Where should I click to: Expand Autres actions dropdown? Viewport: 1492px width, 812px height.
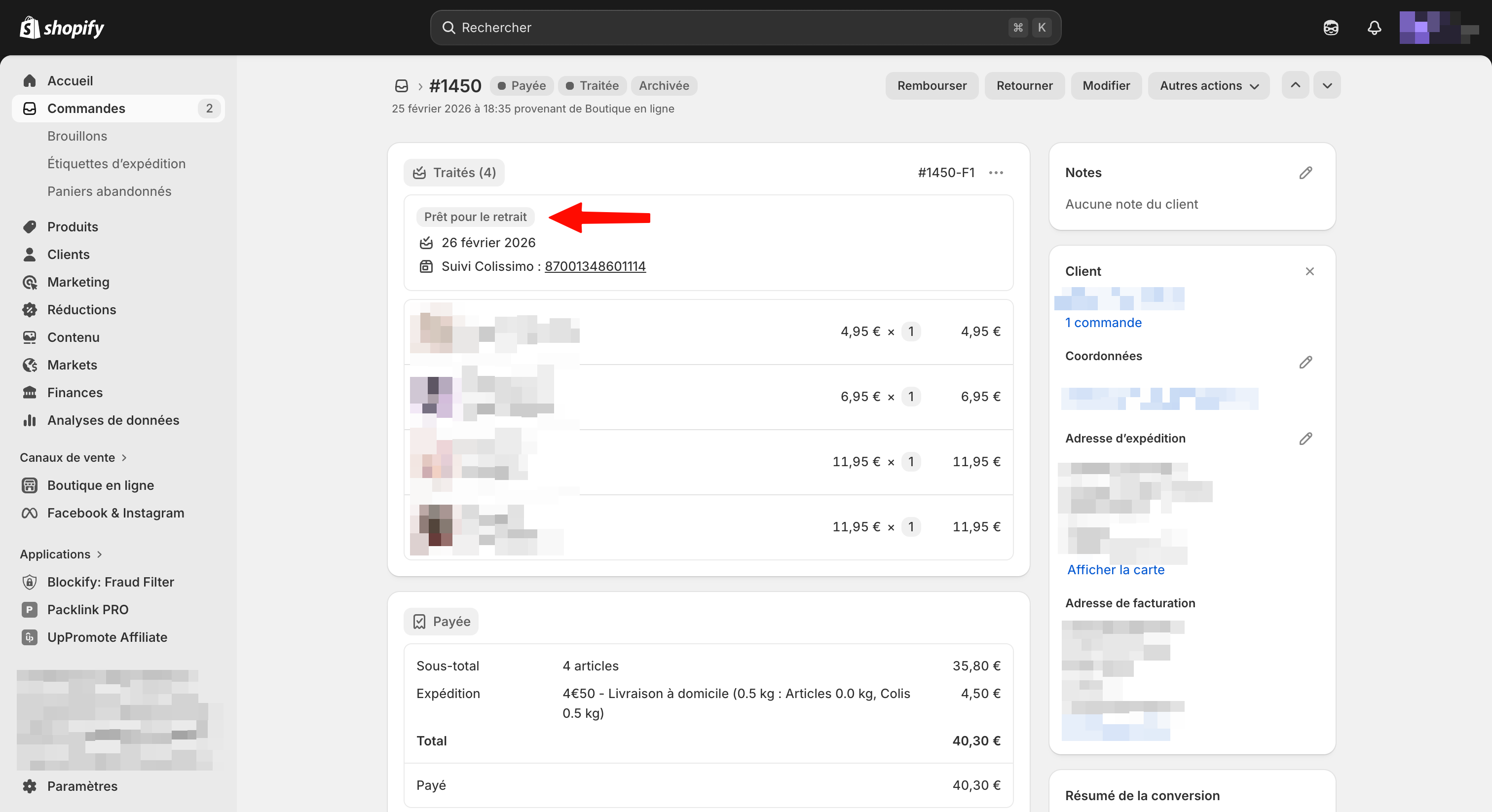point(1208,86)
